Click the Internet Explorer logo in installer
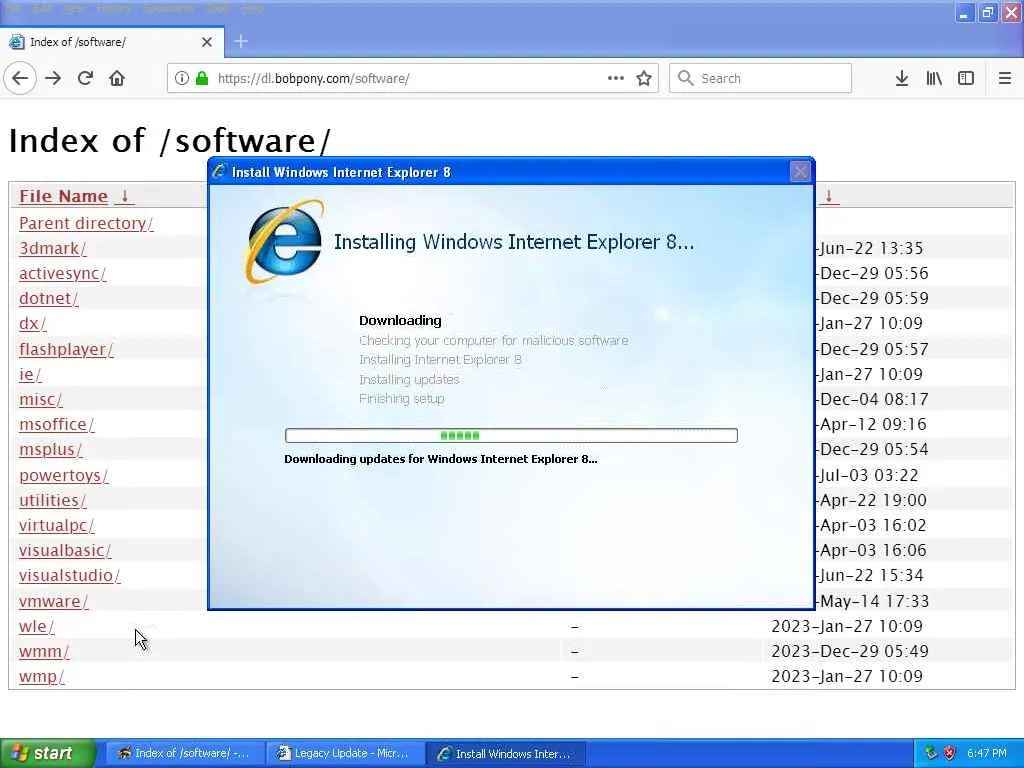 pyautogui.click(x=285, y=242)
